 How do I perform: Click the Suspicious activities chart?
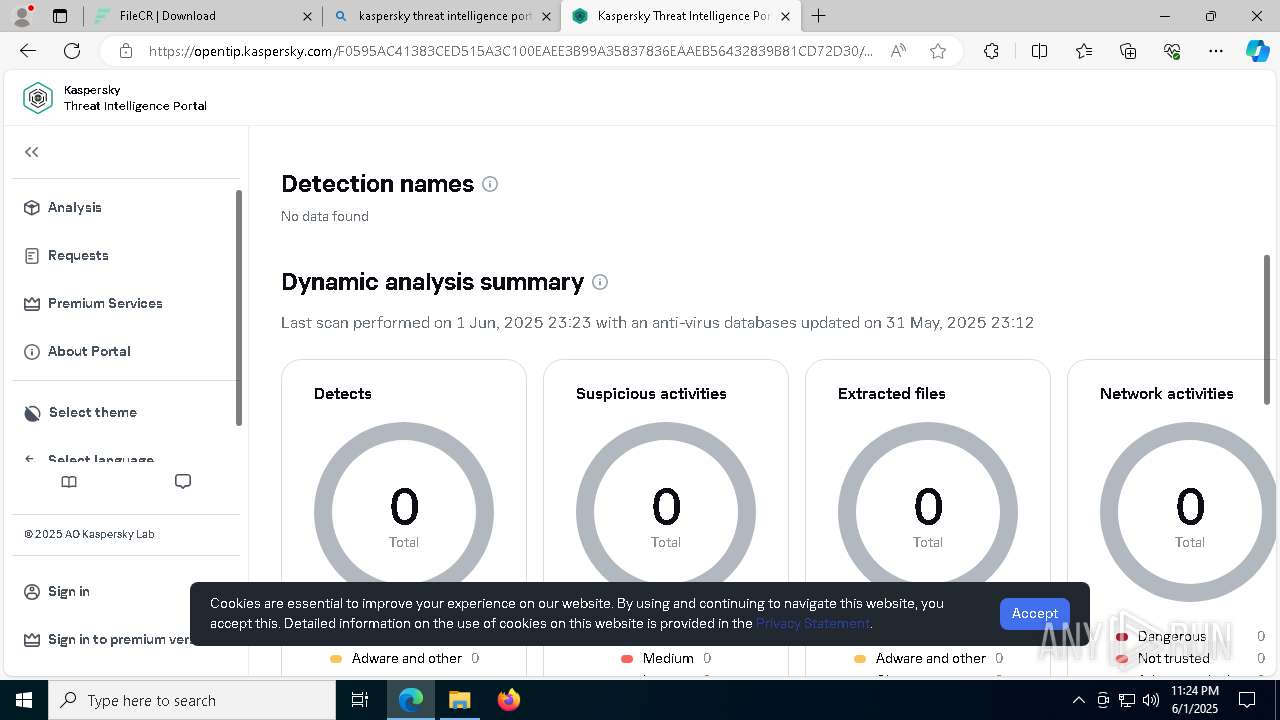coord(666,512)
